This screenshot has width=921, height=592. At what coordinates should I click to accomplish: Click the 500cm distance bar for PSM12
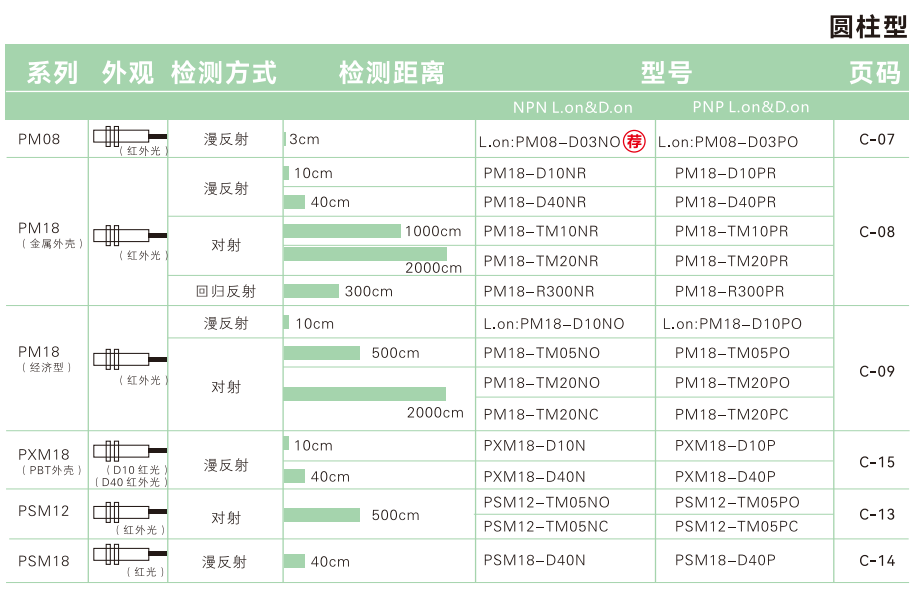click(321, 515)
